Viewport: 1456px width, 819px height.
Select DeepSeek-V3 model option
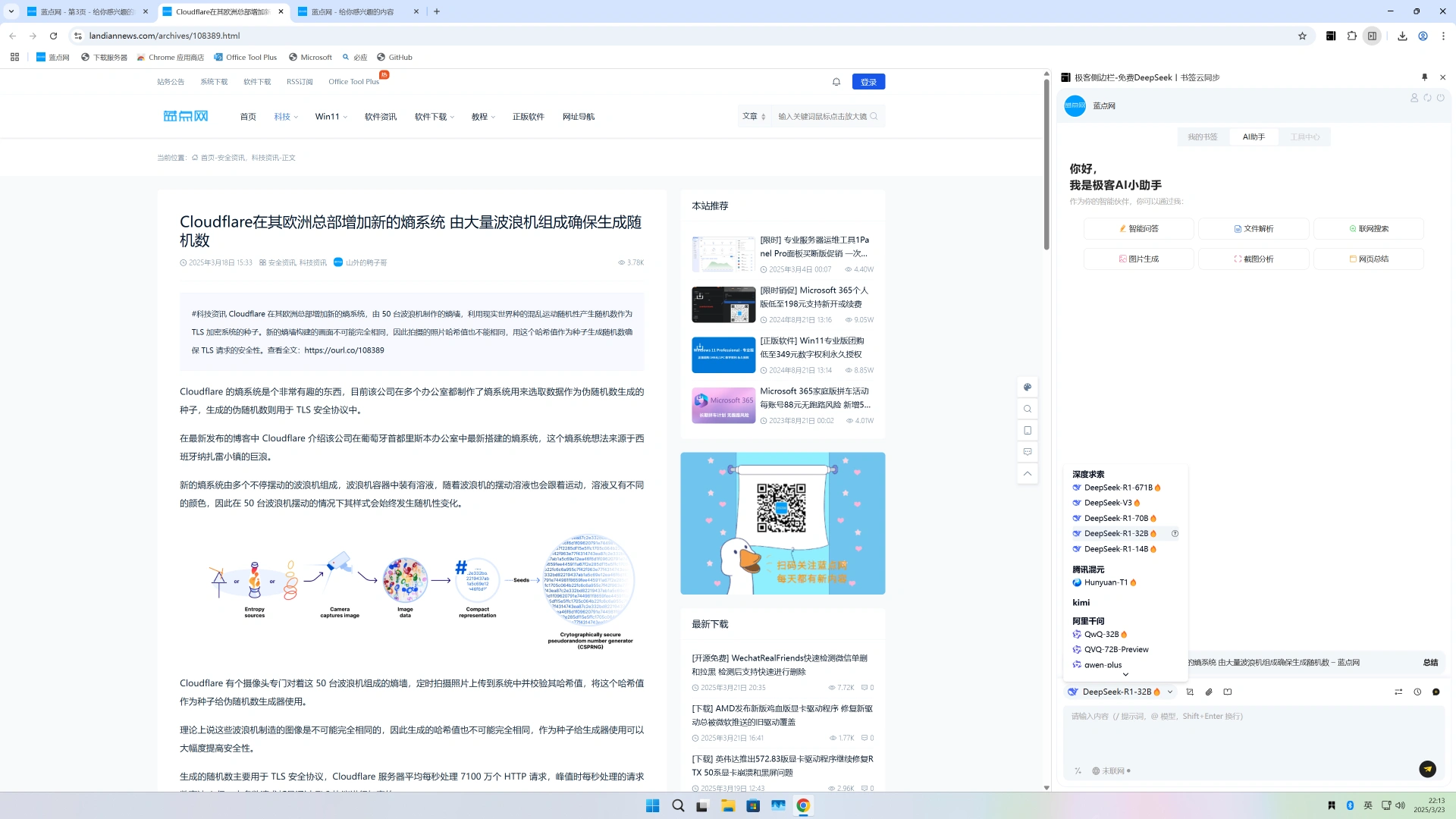click(x=1107, y=503)
